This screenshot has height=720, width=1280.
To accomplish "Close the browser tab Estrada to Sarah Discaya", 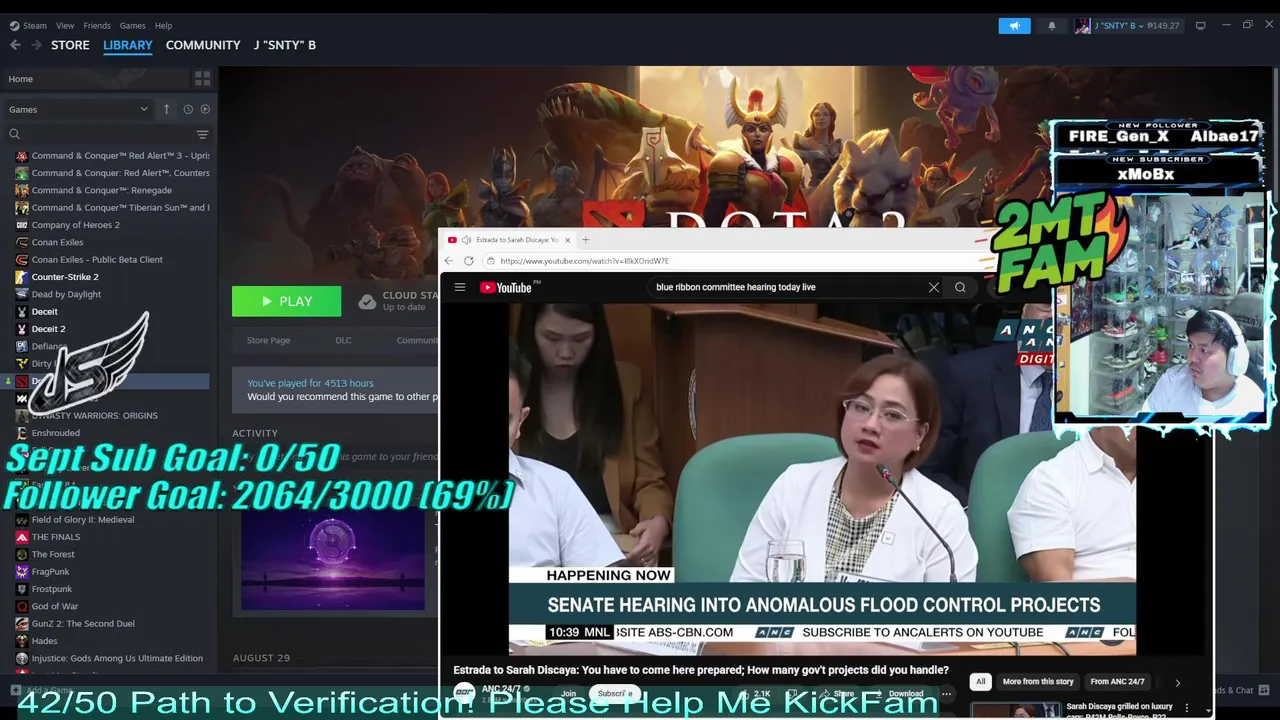I will click(567, 240).
